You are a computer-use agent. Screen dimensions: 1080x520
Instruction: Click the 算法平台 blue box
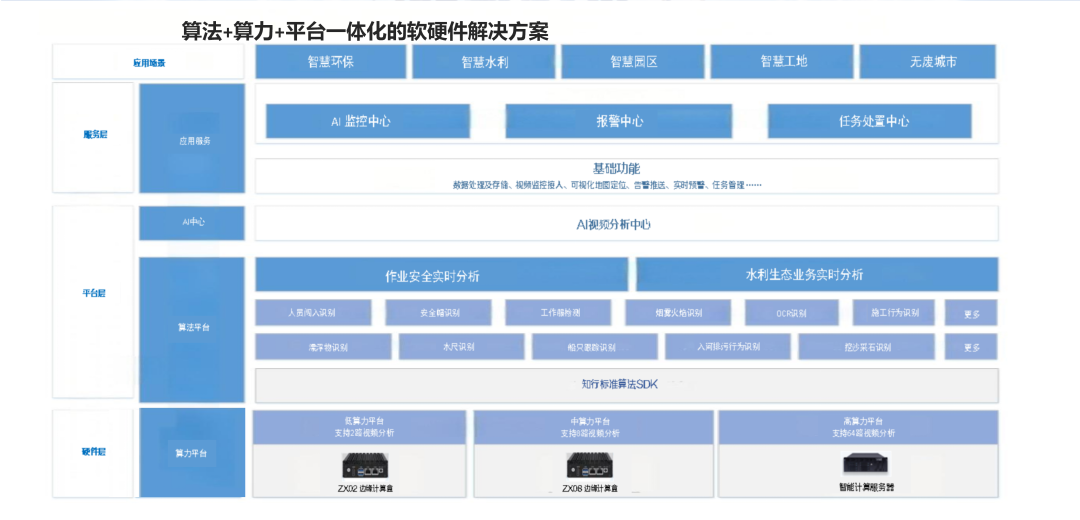[x=191, y=329]
